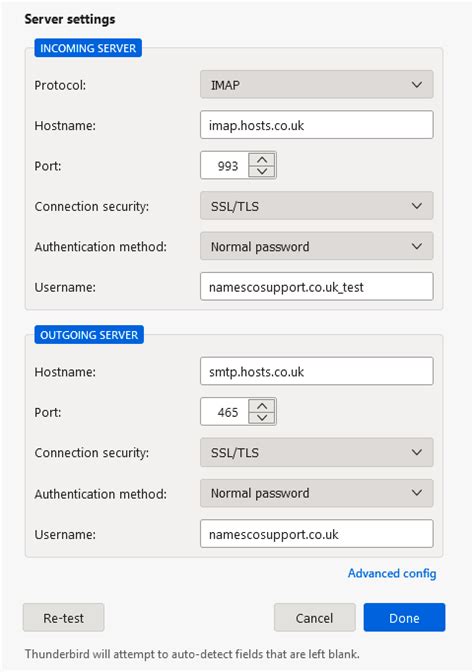Open outgoing Connection security SSL/TLS dropdown
Viewport: 474px width, 672px height.
(x=316, y=453)
